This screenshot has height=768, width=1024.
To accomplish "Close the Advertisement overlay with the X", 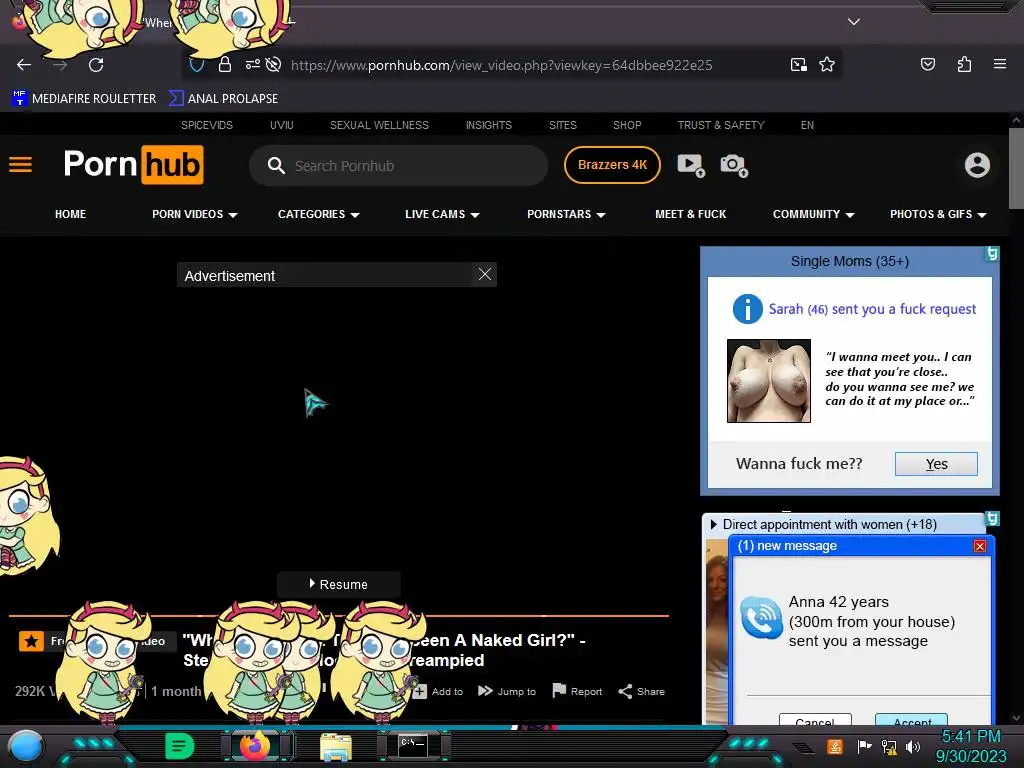I will [485, 274].
